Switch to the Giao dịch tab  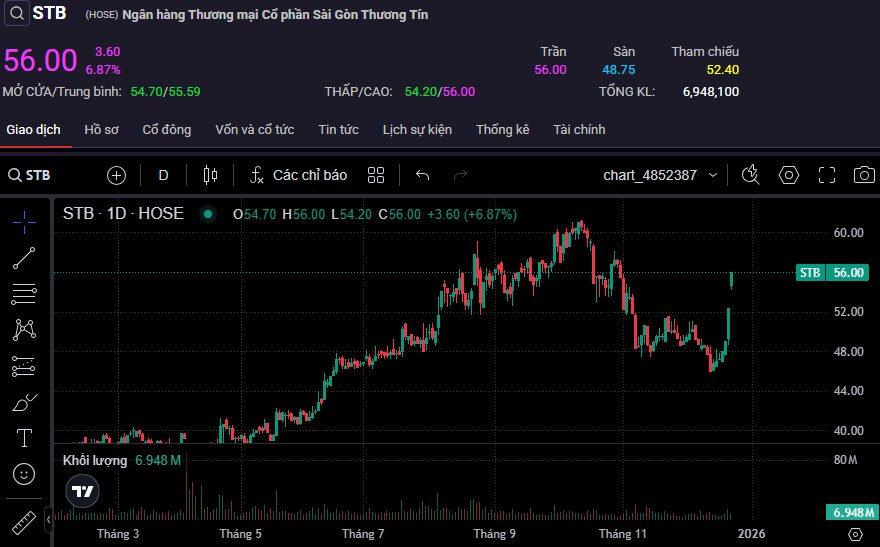coord(34,130)
